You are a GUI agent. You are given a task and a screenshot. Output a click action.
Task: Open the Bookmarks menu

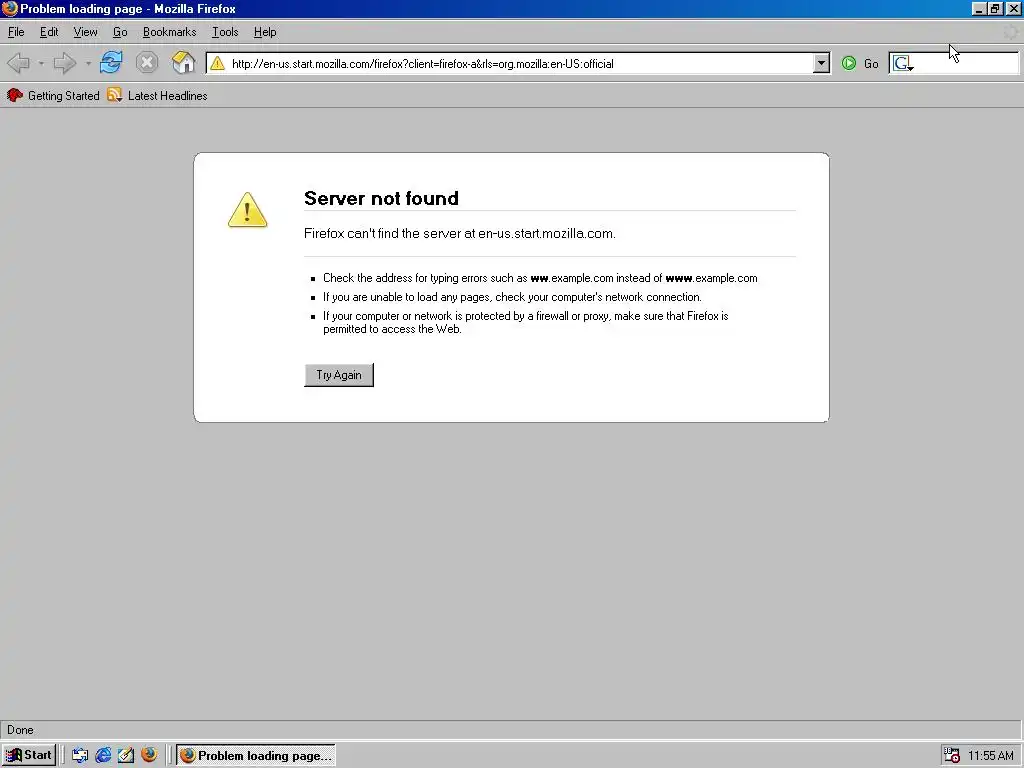pos(169,32)
